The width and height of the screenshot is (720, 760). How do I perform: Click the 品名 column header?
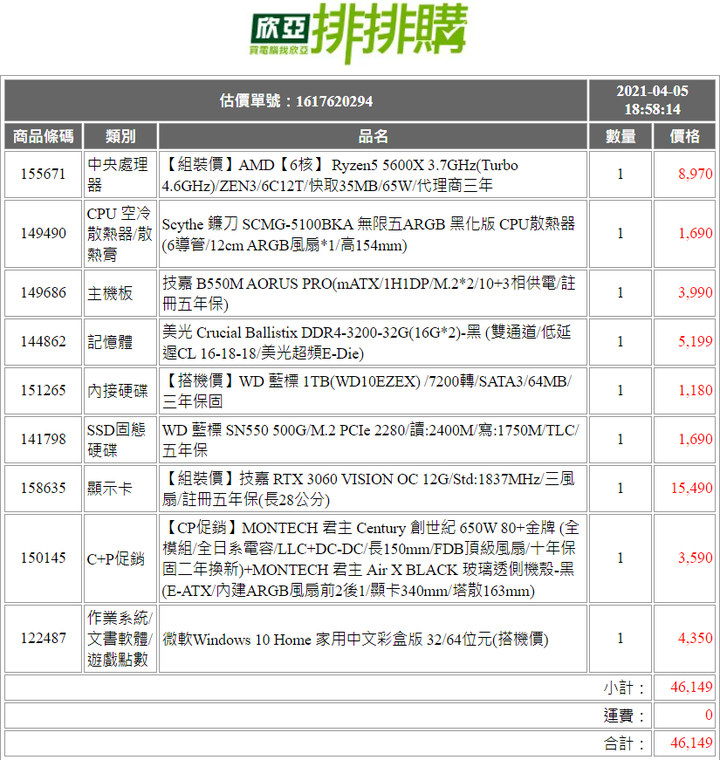(373, 136)
